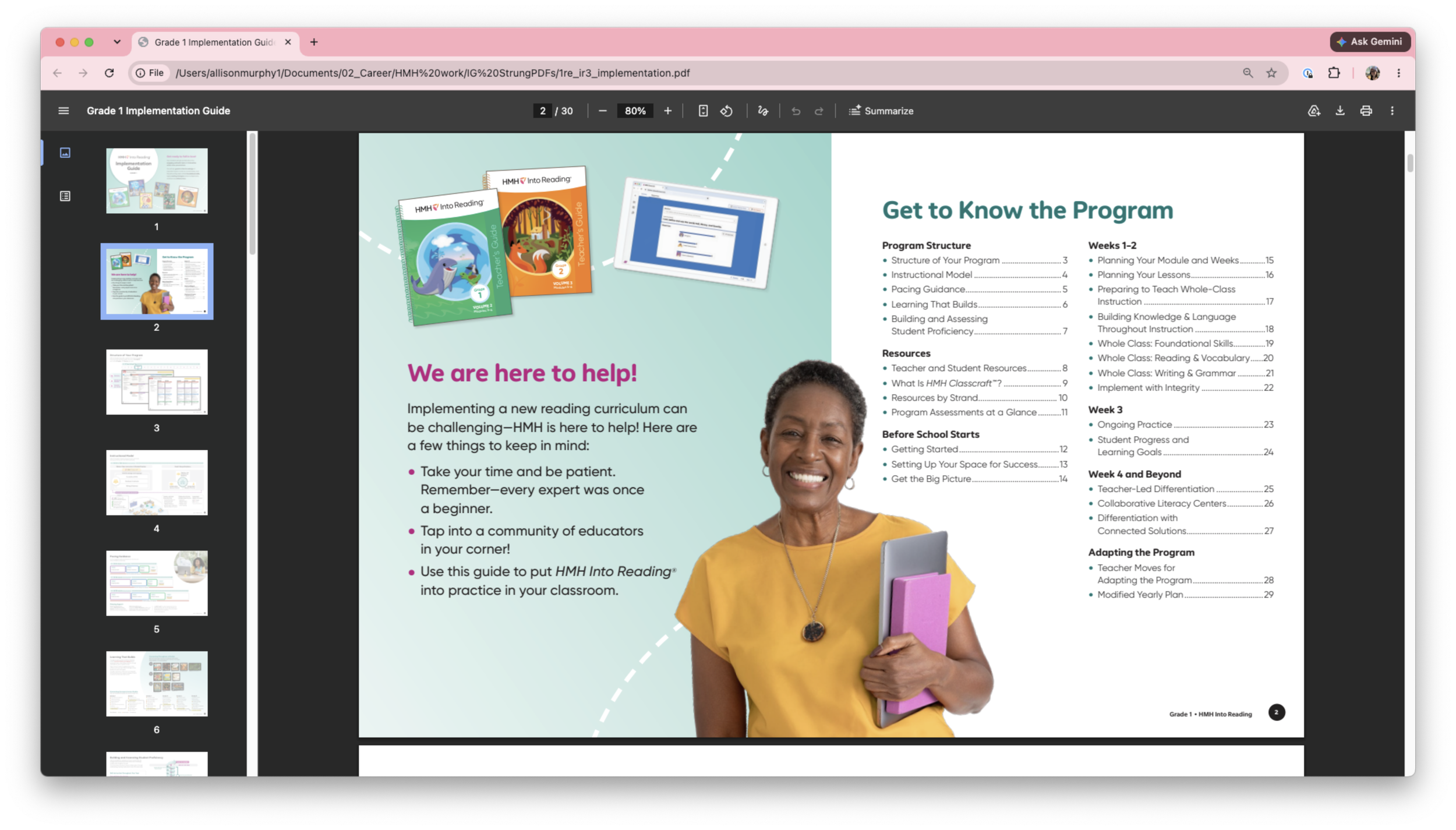Open page 2 thumbnail
The height and width of the screenshot is (830, 1456).
click(157, 281)
